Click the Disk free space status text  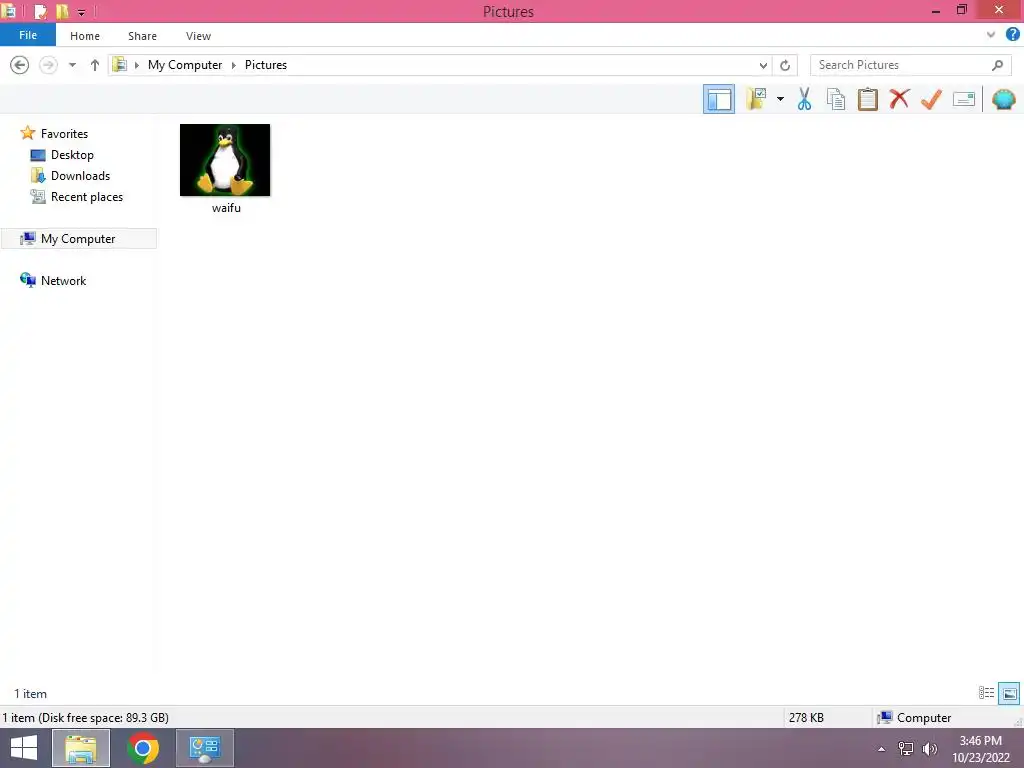click(x=86, y=717)
